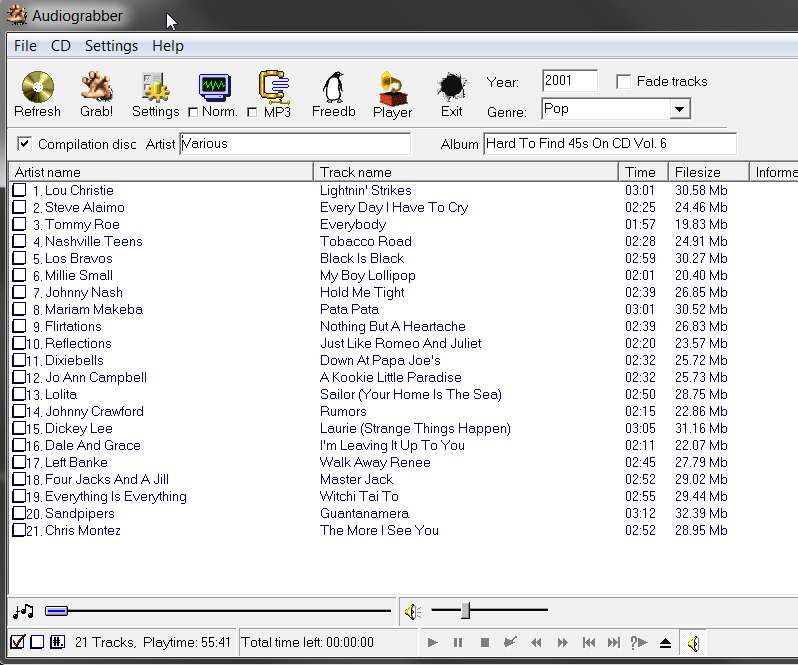
Task: Check the Nashville Teens track checkbox
Action: (x=19, y=241)
